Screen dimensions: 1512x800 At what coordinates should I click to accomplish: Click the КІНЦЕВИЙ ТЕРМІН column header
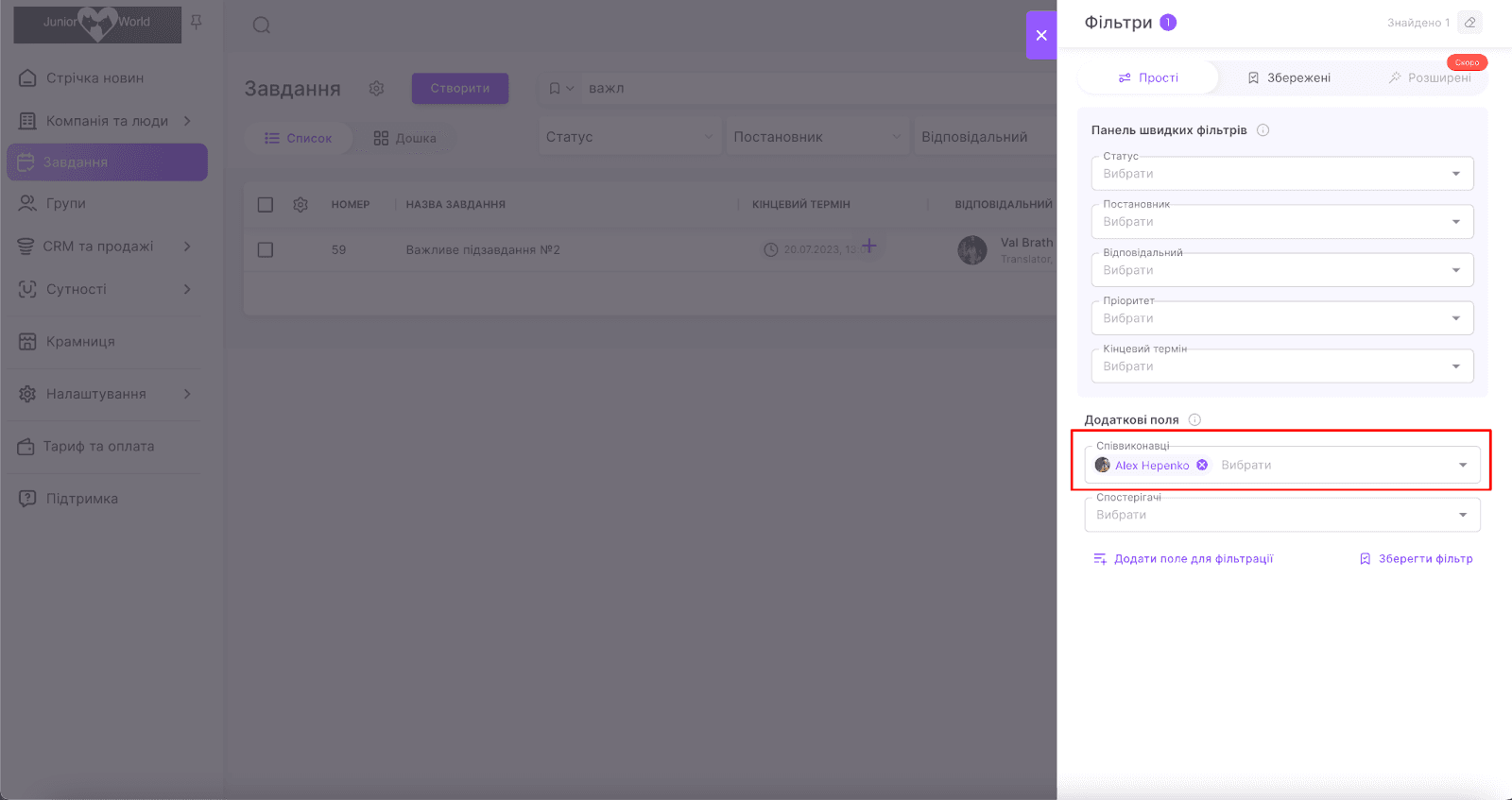coord(801,204)
